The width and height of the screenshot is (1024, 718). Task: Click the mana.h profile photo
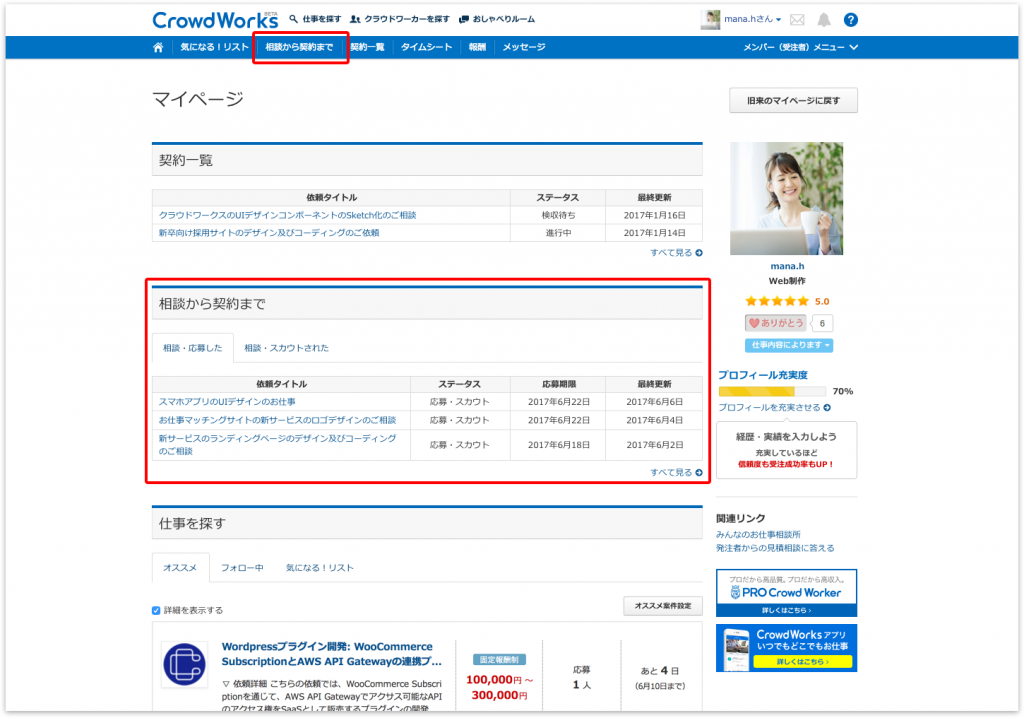[786, 198]
